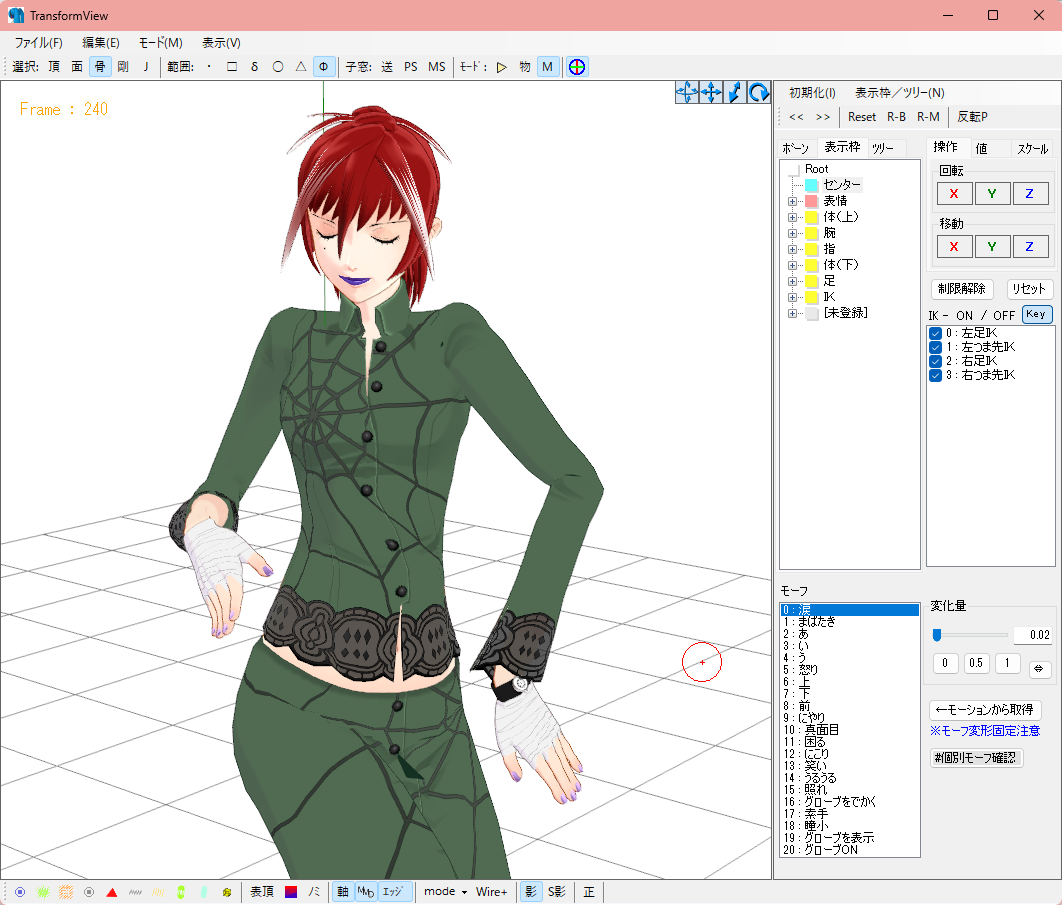This screenshot has width=1062, height=905.
Task: Uncheck the 0 : 左足IK checkbox
Action: [x=935, y=333]
